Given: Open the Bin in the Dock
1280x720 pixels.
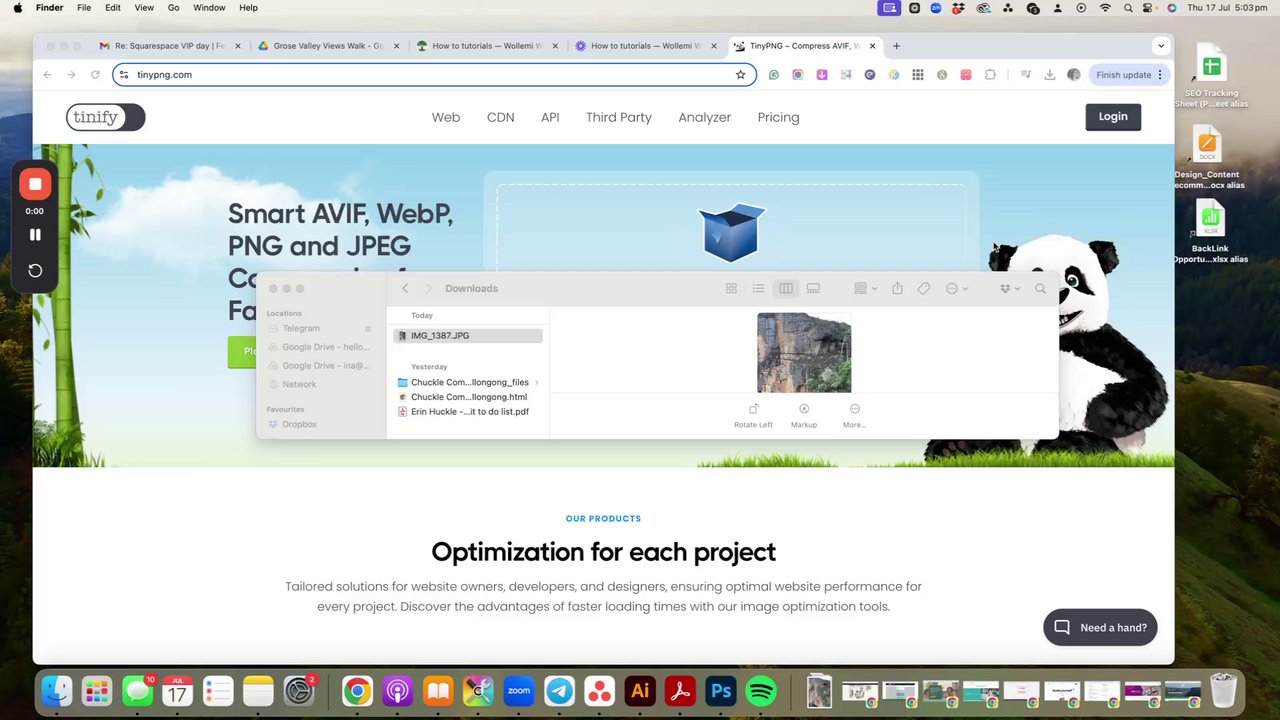Looking at the screenshot, I should click(1223, 691).
